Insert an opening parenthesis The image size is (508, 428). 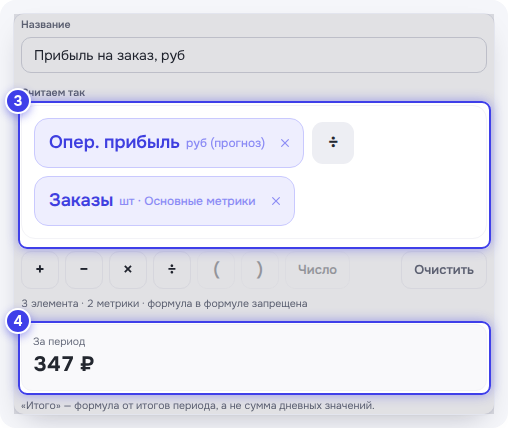216,269
